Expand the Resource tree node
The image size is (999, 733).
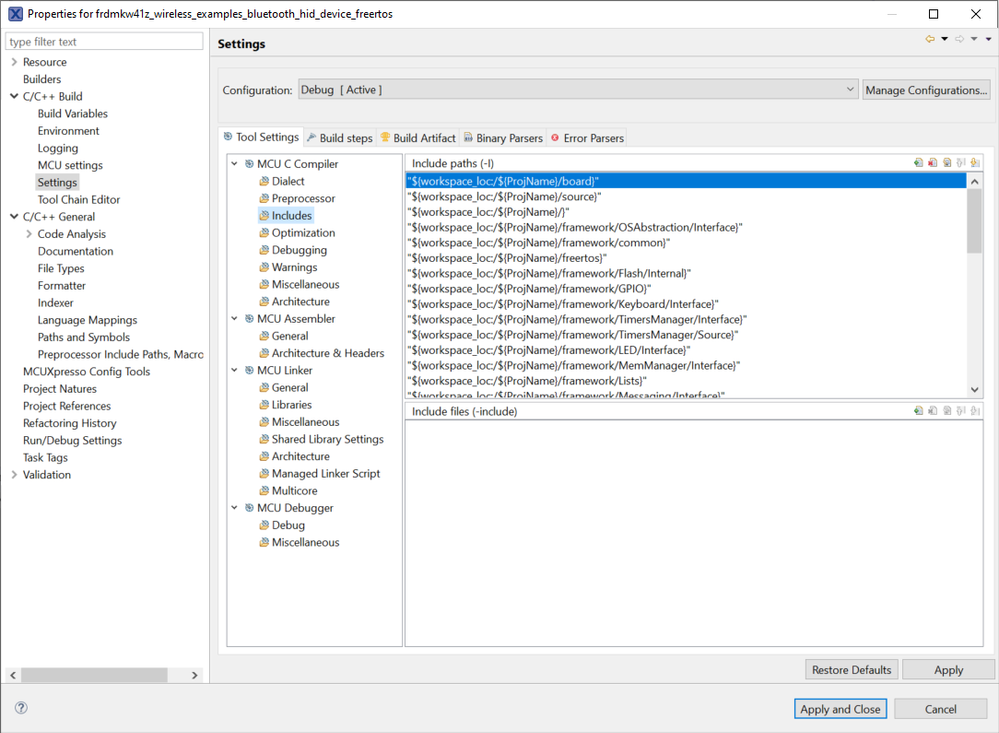(14, 62)
